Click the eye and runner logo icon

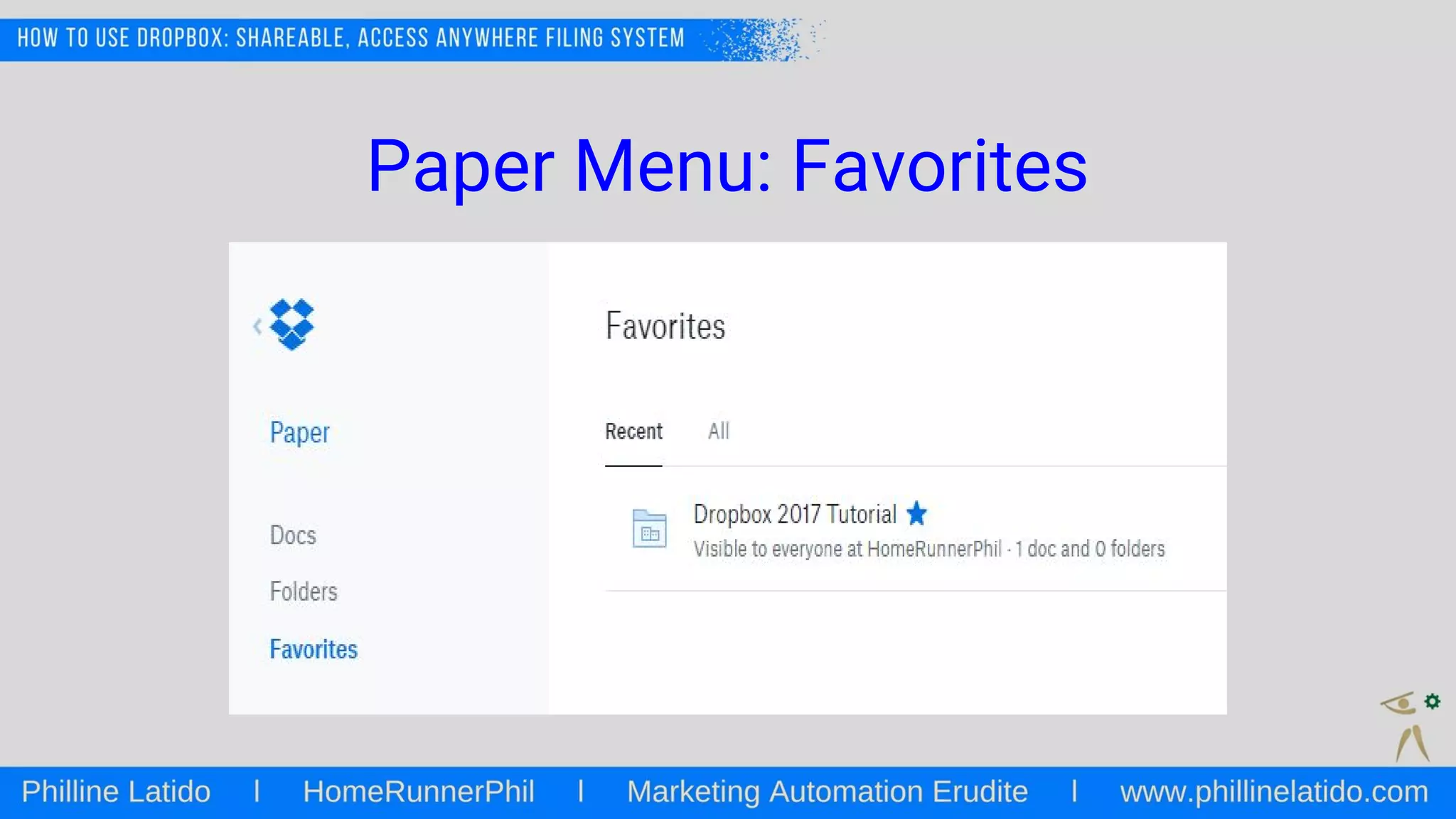tap(1410, 727)
